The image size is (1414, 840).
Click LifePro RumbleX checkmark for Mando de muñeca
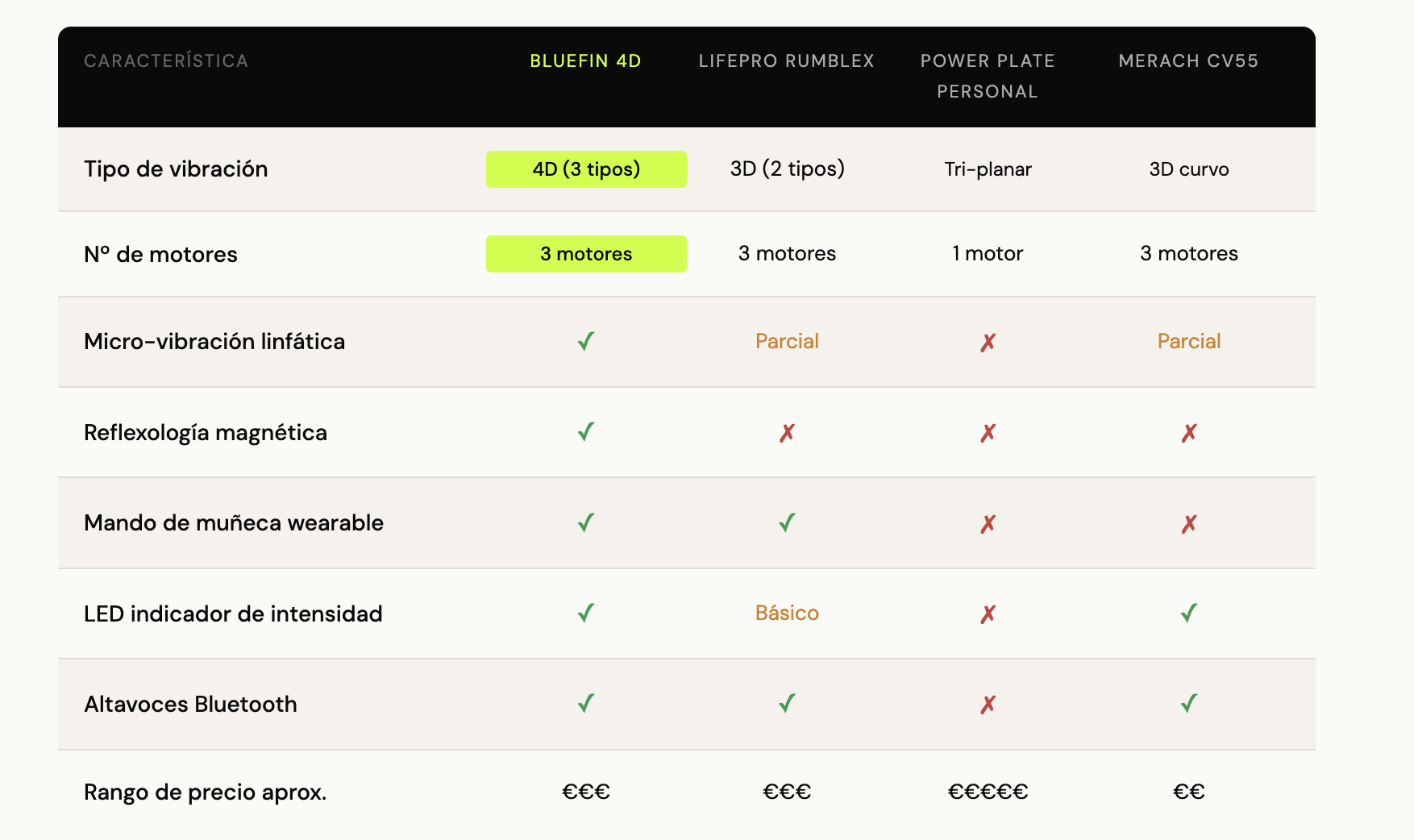pos(787,523)
